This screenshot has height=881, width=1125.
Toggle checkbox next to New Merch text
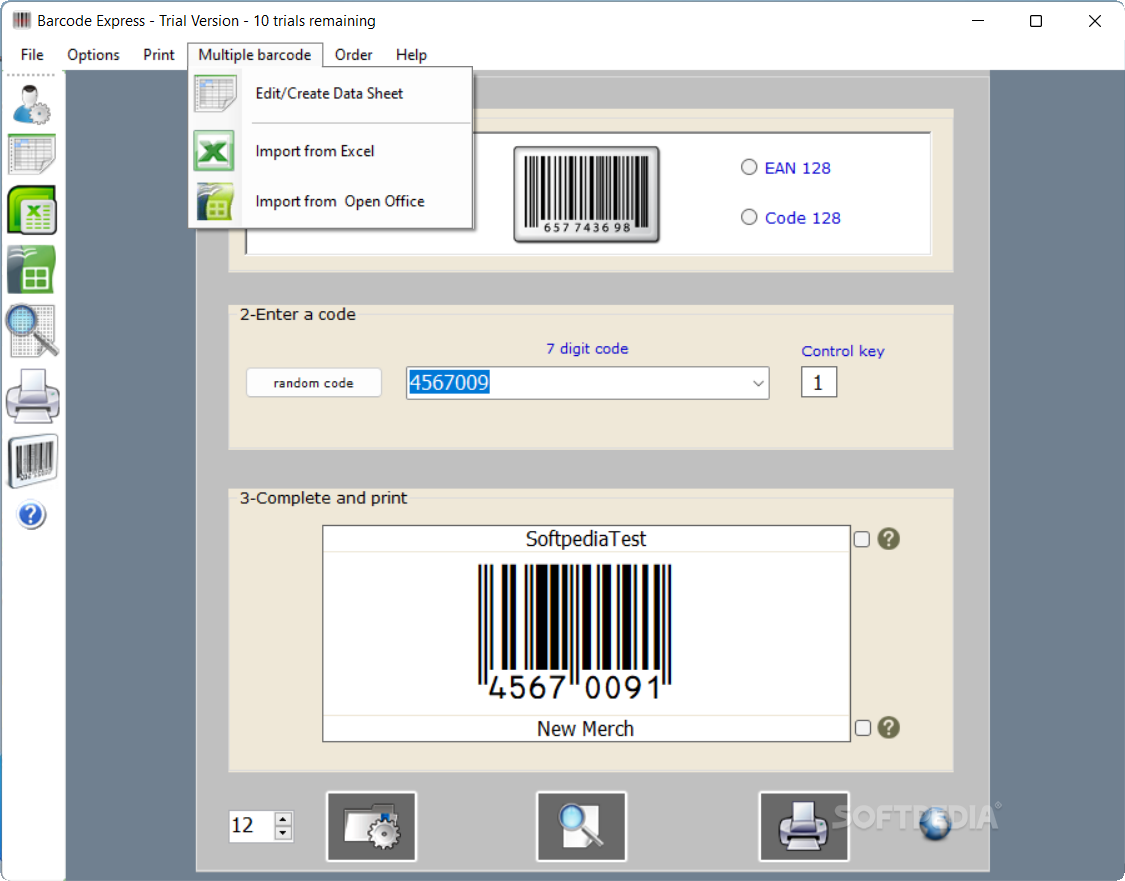click(863, 727)
